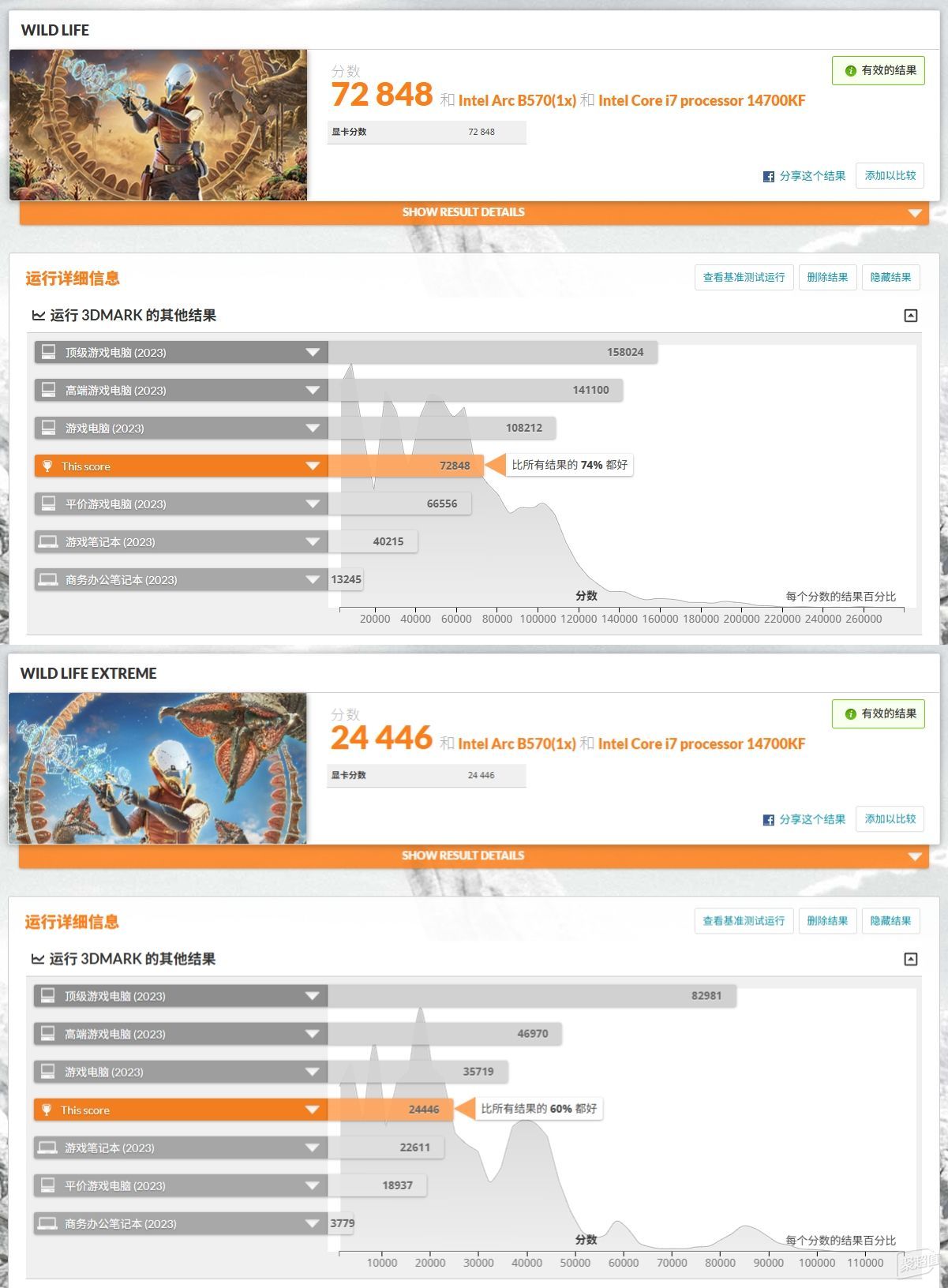Click 有效的结果 badge for Wild Life
This screenshot has height=1288, width=948.
[878, 71]
